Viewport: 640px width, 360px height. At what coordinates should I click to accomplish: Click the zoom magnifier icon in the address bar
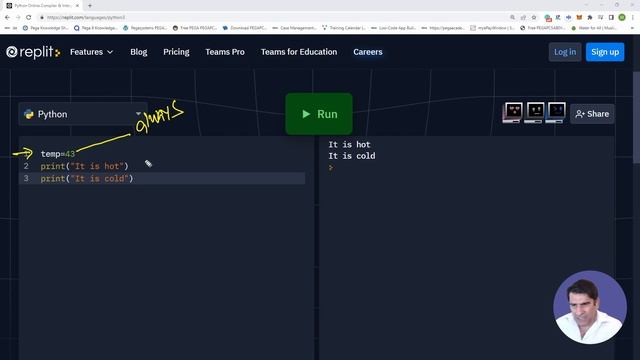512,18
